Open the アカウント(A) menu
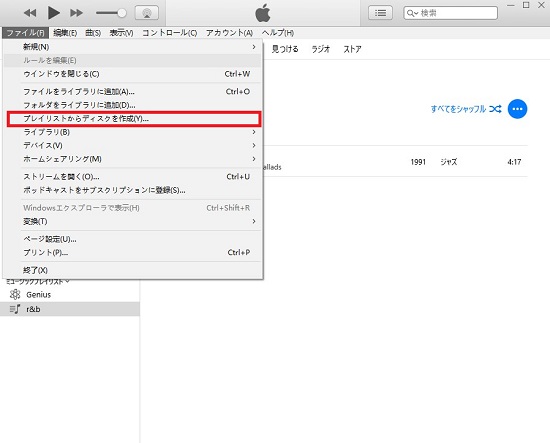 pyautogui.click(x=229, y=33)
